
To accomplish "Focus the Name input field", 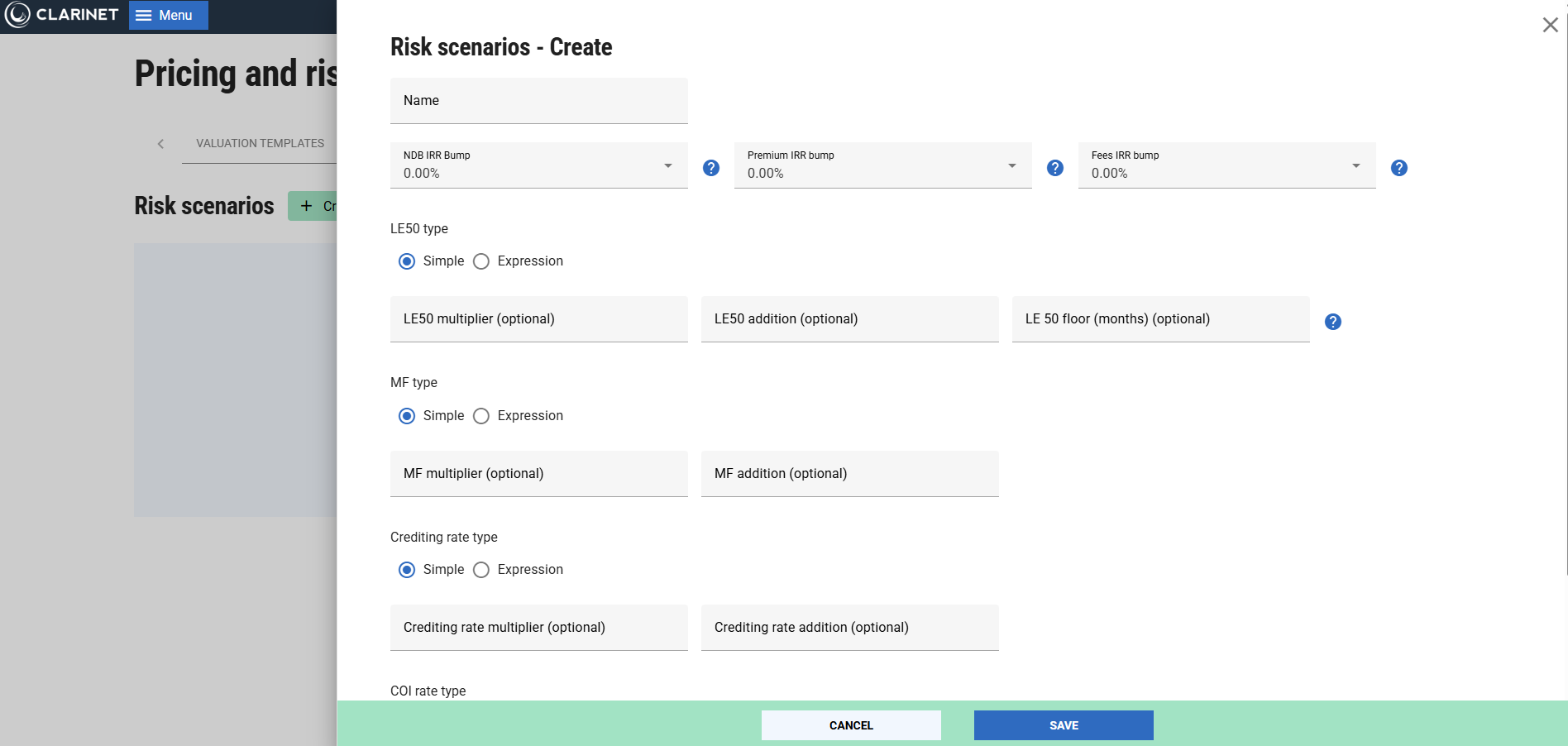I will (x=538, y=101).
